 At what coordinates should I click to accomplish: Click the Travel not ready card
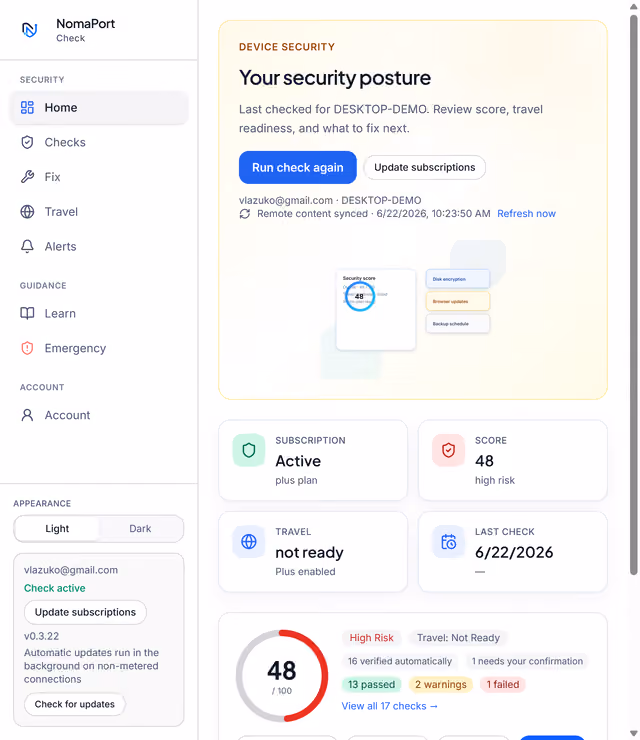coord(313,551)
